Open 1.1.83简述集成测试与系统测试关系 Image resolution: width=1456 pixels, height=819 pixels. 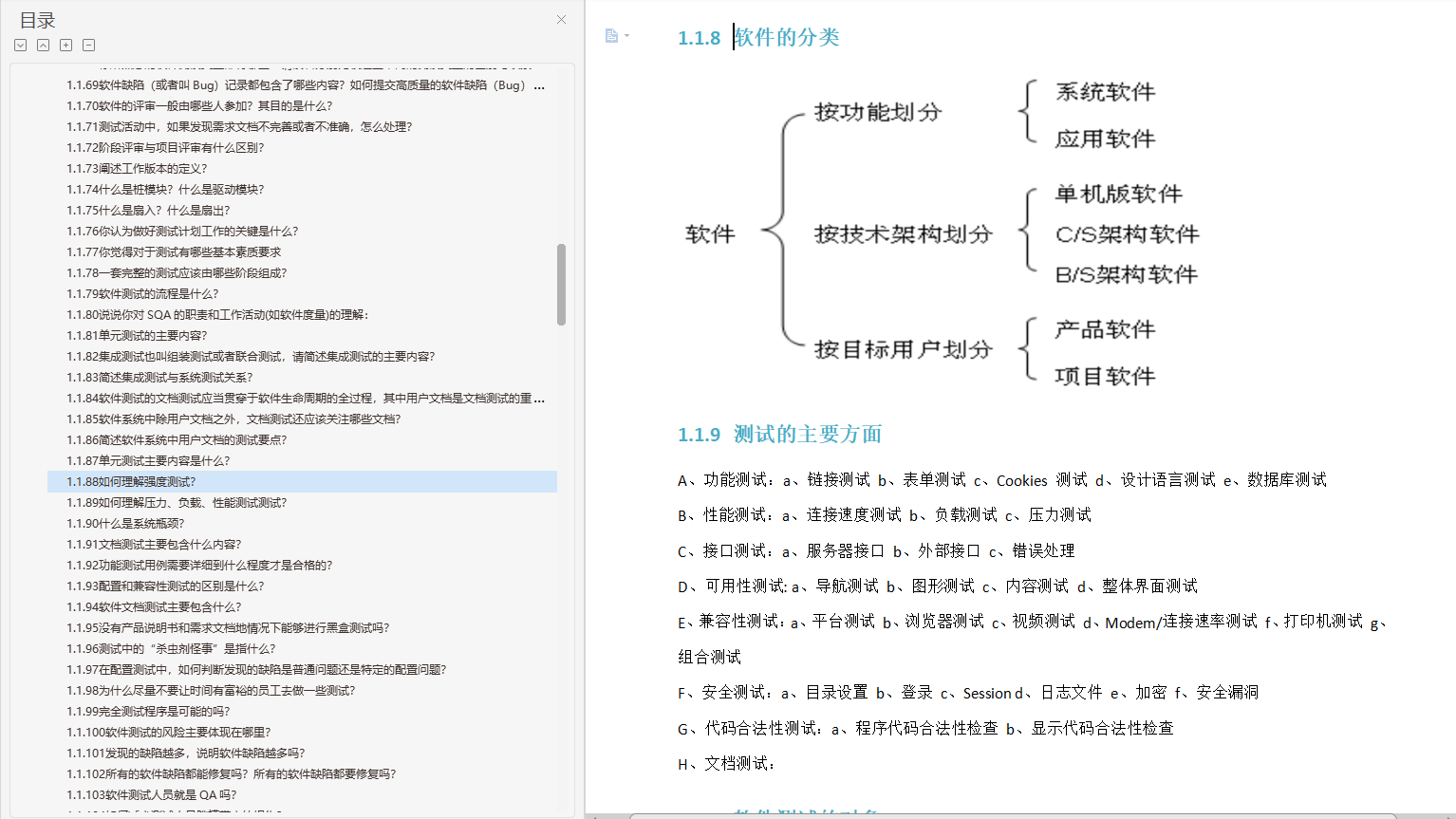pyautogui.click(x=159, y=378)
